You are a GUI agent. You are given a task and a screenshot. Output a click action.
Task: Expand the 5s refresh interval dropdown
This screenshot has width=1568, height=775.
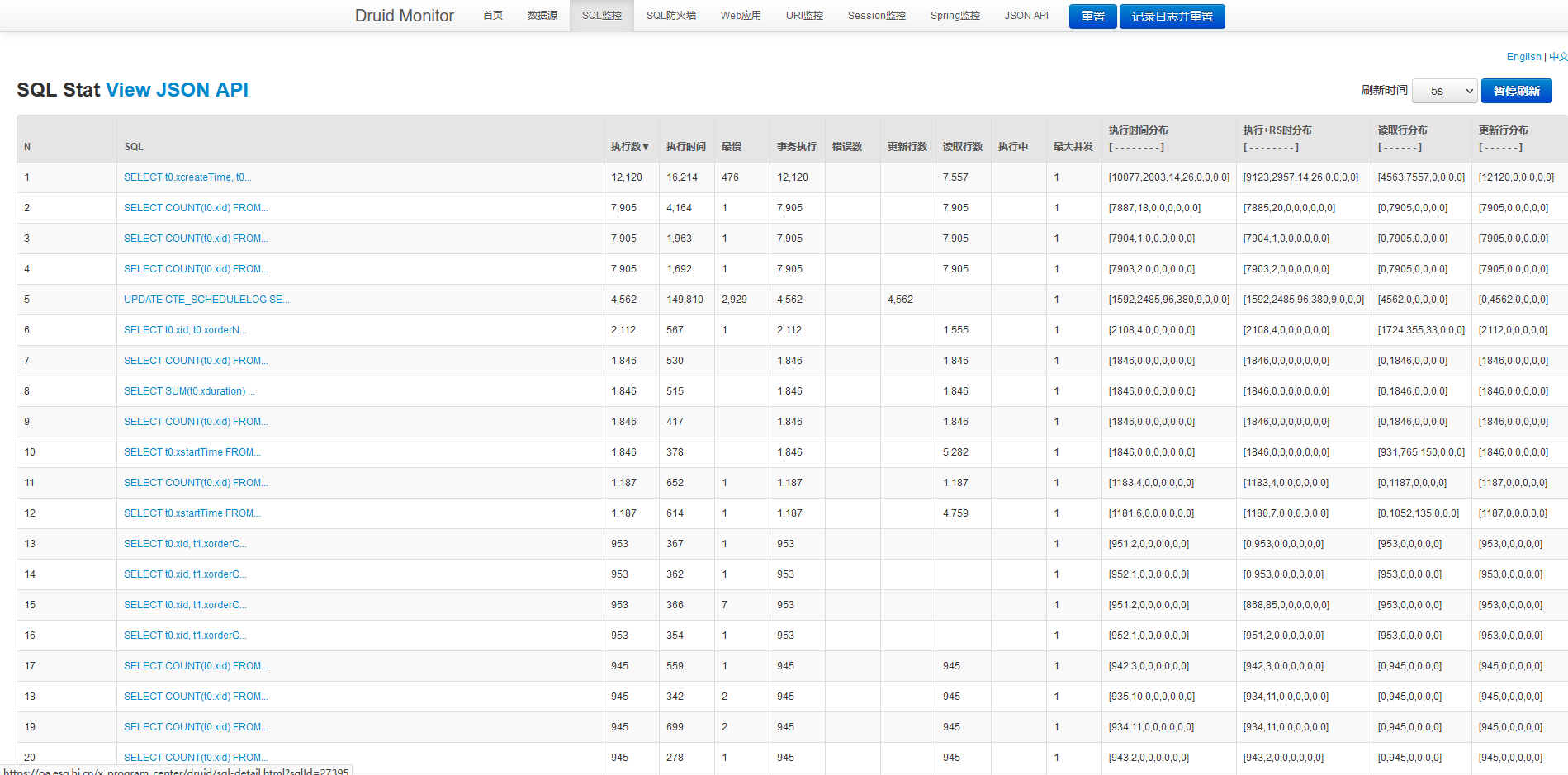tap(1444, 91)
